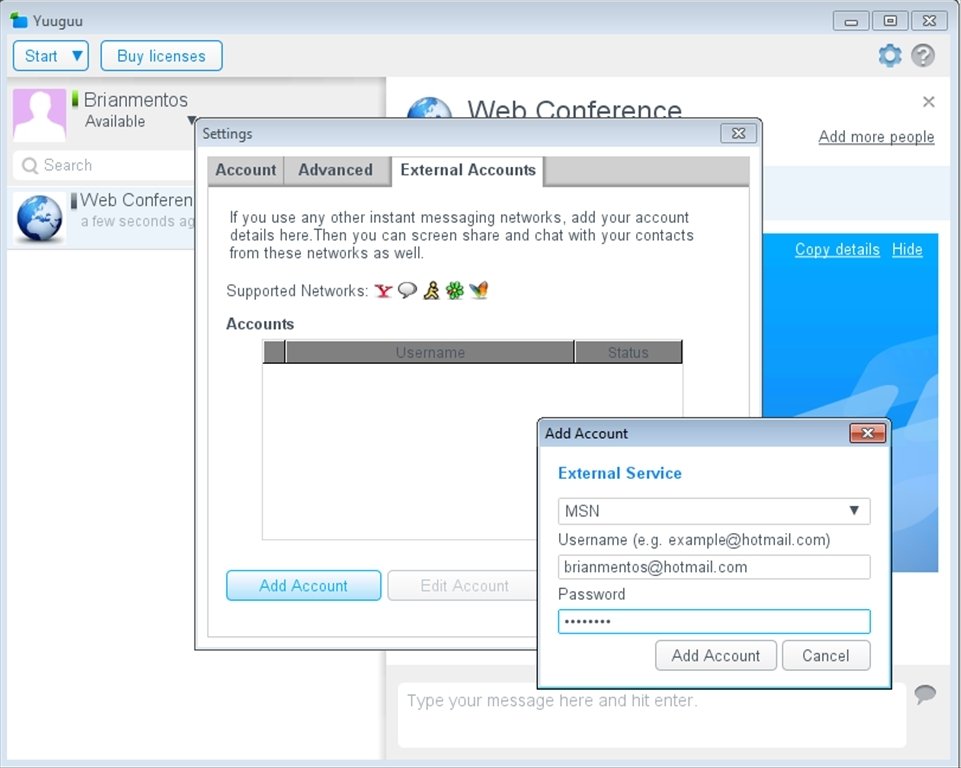Click the chat bubble send icon

coord(925,694)
